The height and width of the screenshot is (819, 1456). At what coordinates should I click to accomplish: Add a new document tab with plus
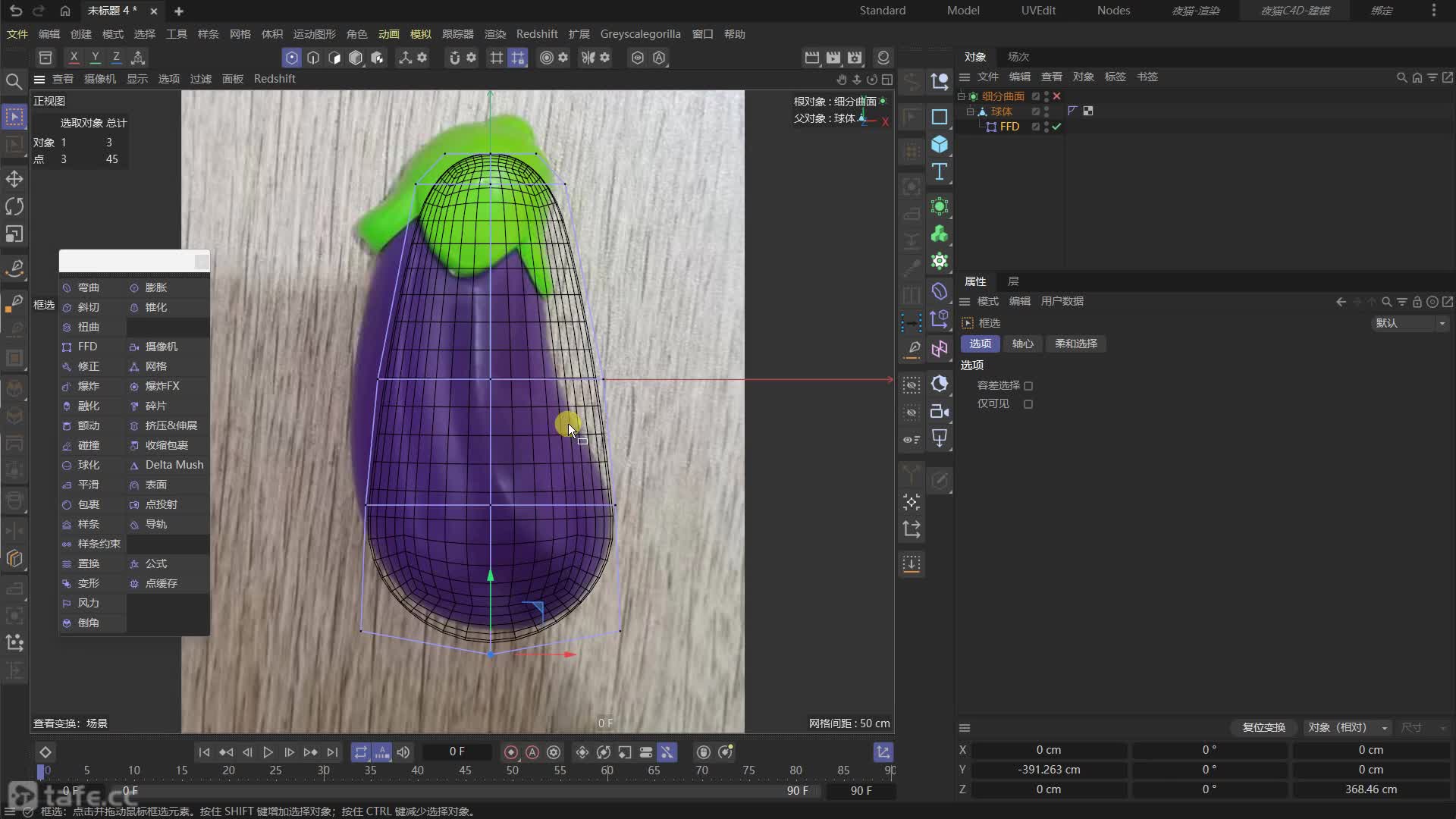pos(179,11)
